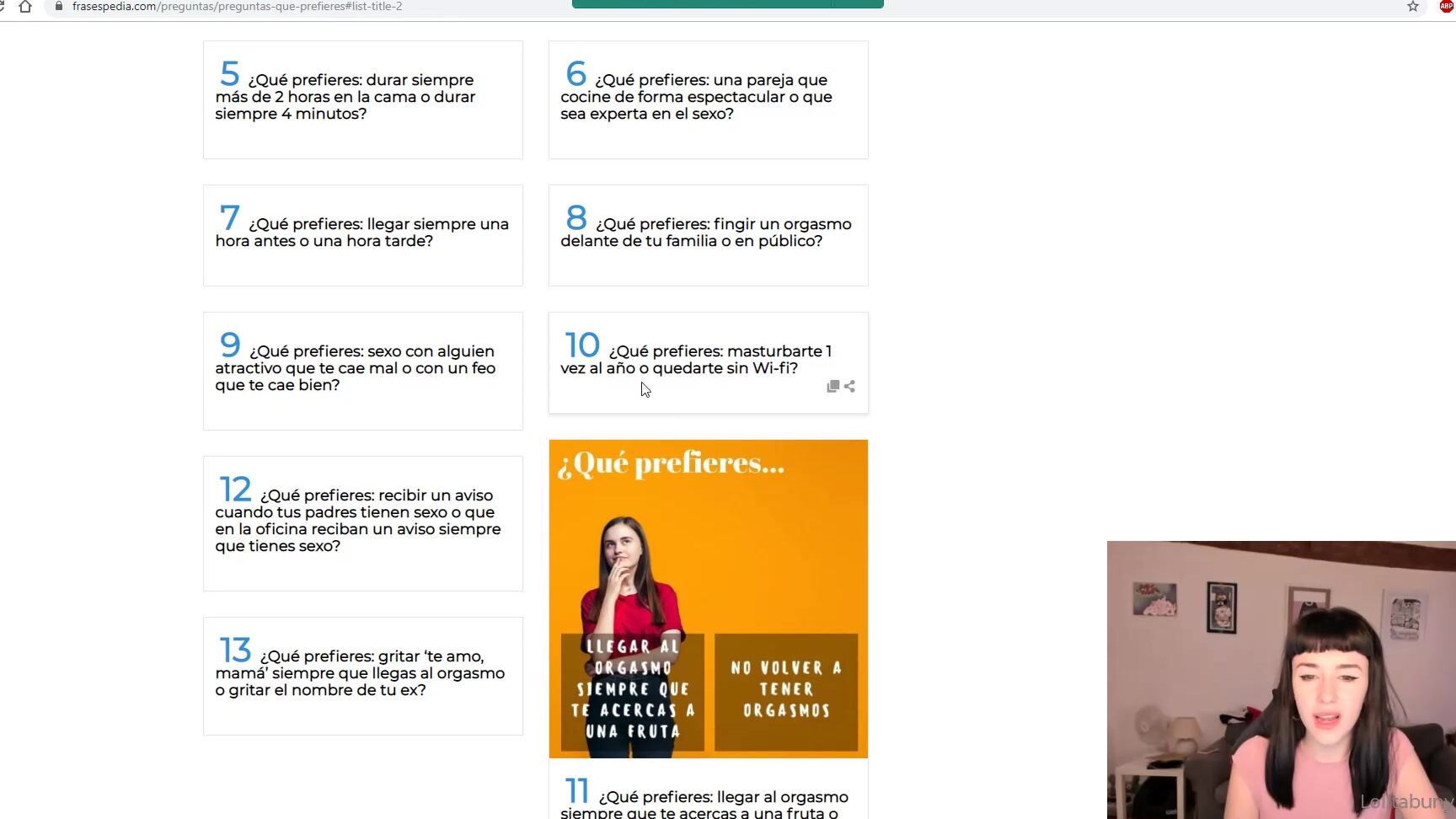Select question card number 6
Screen dimensions: 1456x819
[708, 99]
